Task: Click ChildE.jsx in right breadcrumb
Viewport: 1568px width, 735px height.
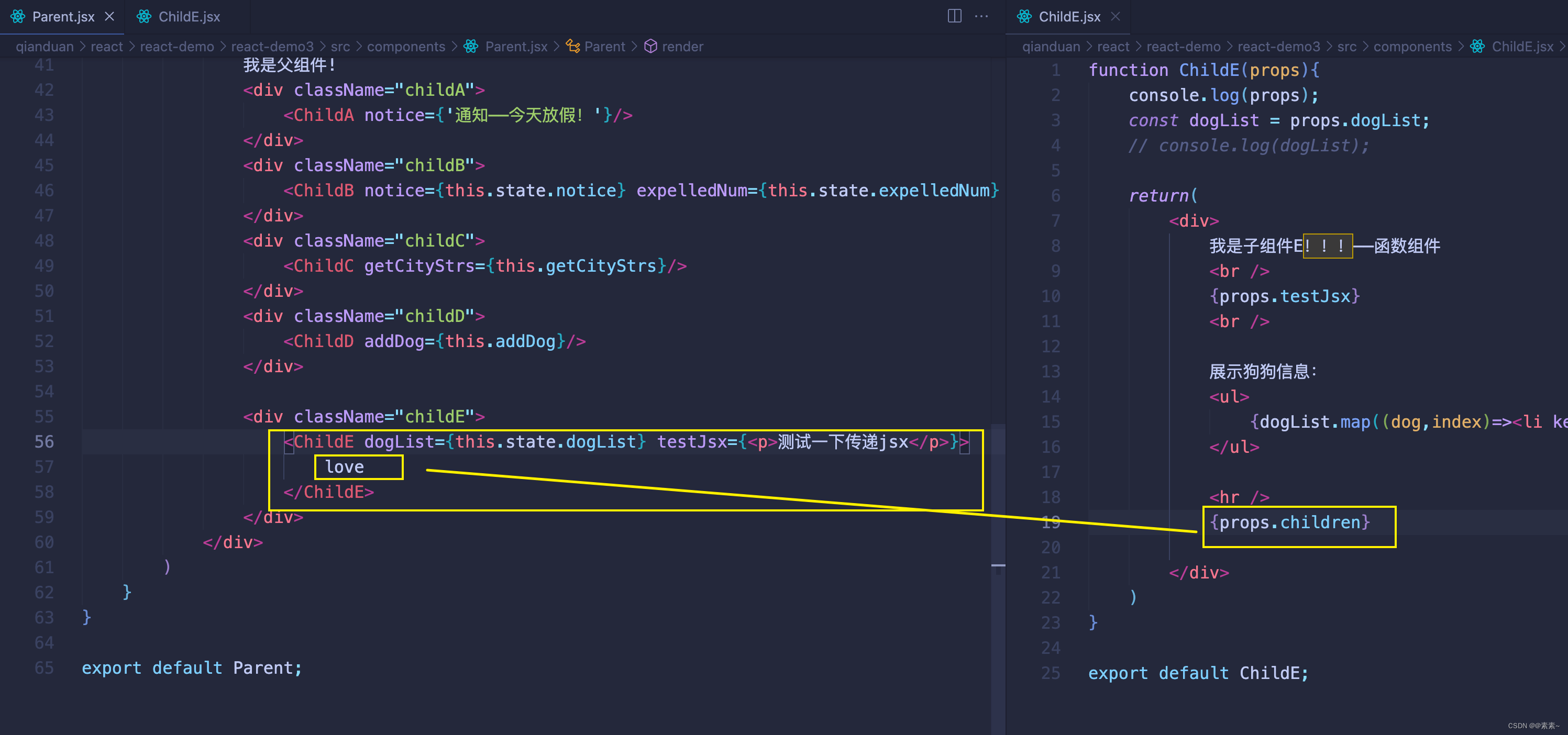Action: coord(1522,46)
